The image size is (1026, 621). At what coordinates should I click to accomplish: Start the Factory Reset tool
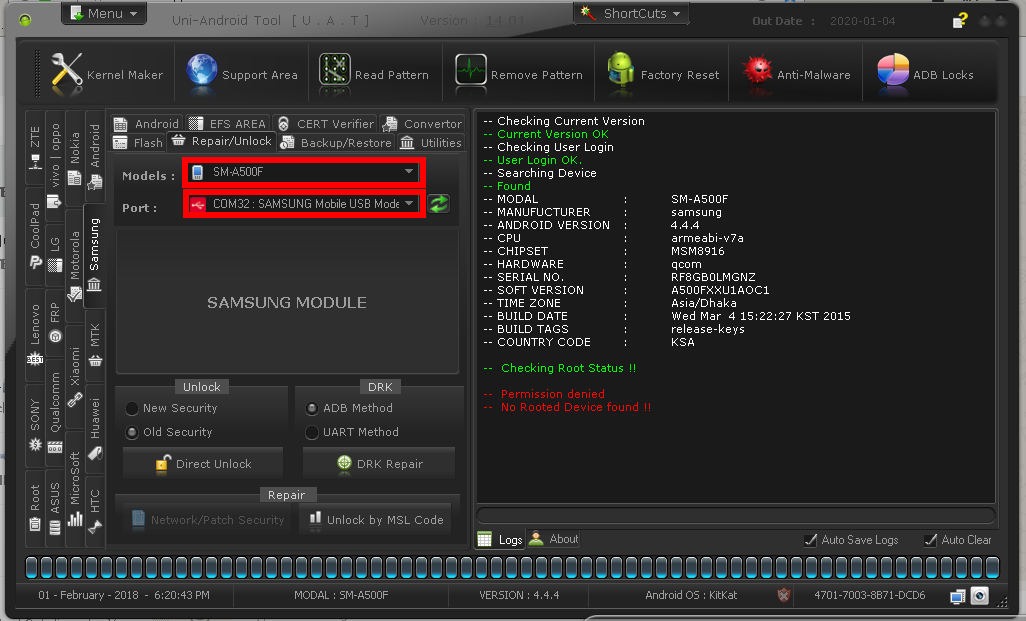[x=663, y=75]
